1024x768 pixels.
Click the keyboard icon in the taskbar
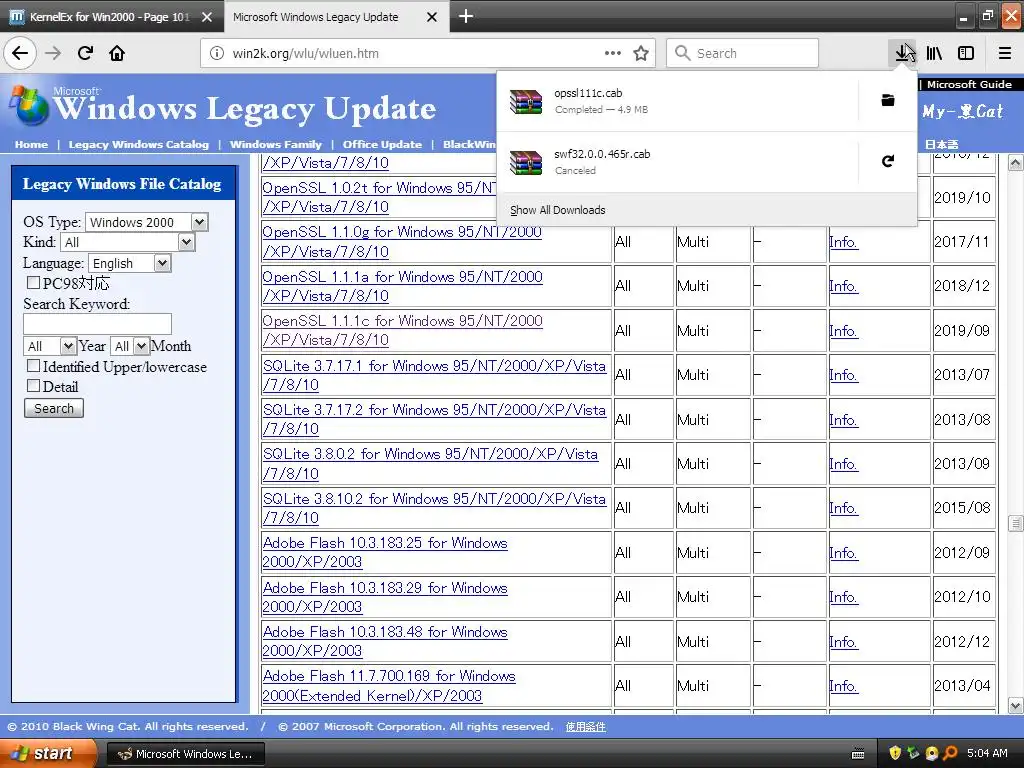click(858, 754)
